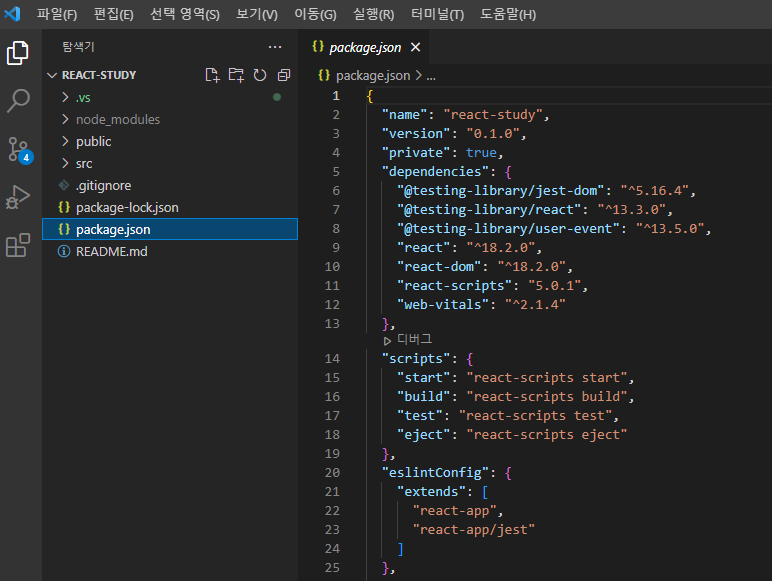This screenshot has height=581, width=772.
Task: Expand the src folder
Action: point(65,163)
